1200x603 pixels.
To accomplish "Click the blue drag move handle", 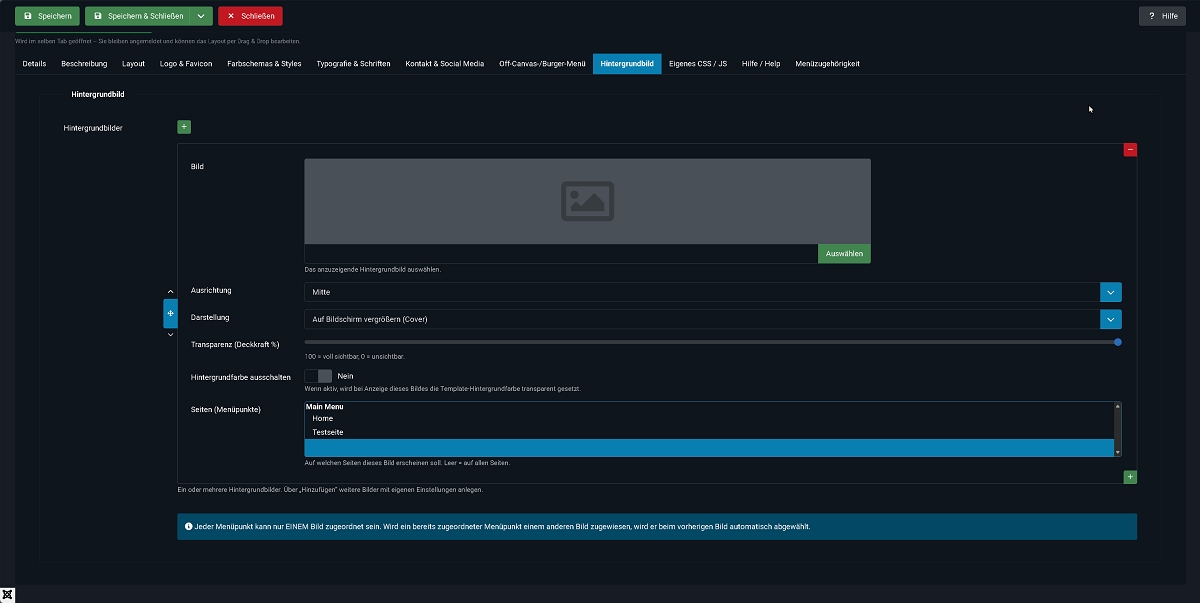I will click(170, 313).
